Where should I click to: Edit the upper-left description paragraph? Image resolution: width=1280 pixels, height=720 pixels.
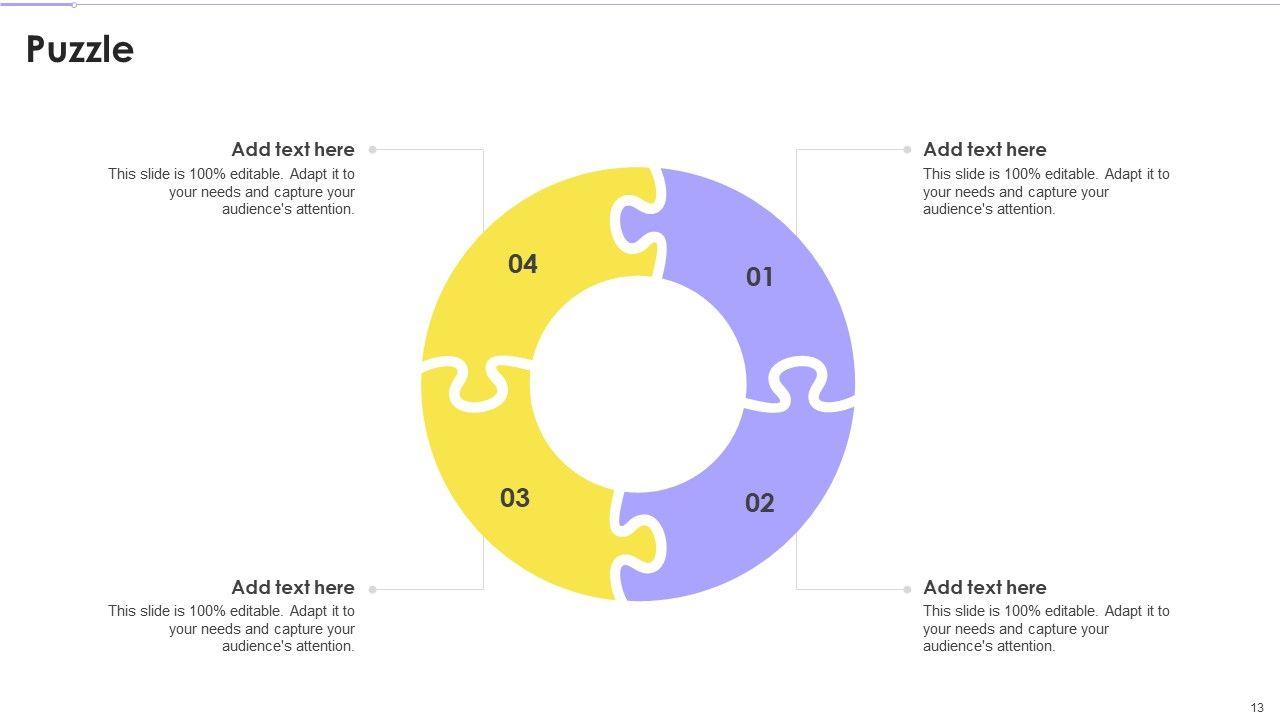pyautogui.click(x=232, y=191)
